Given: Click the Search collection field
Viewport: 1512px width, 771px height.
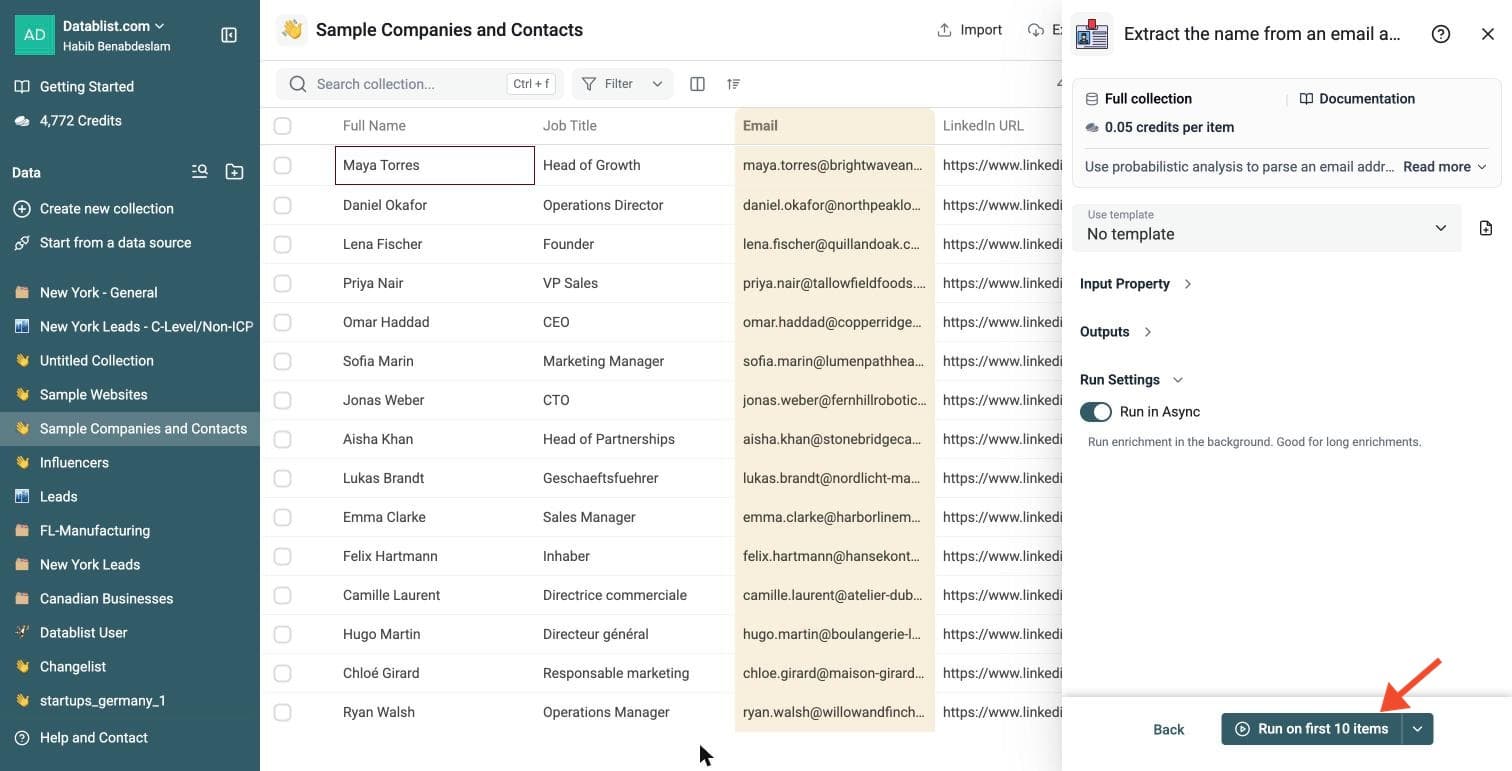Looking at the screenshot, I should [420, 84].
